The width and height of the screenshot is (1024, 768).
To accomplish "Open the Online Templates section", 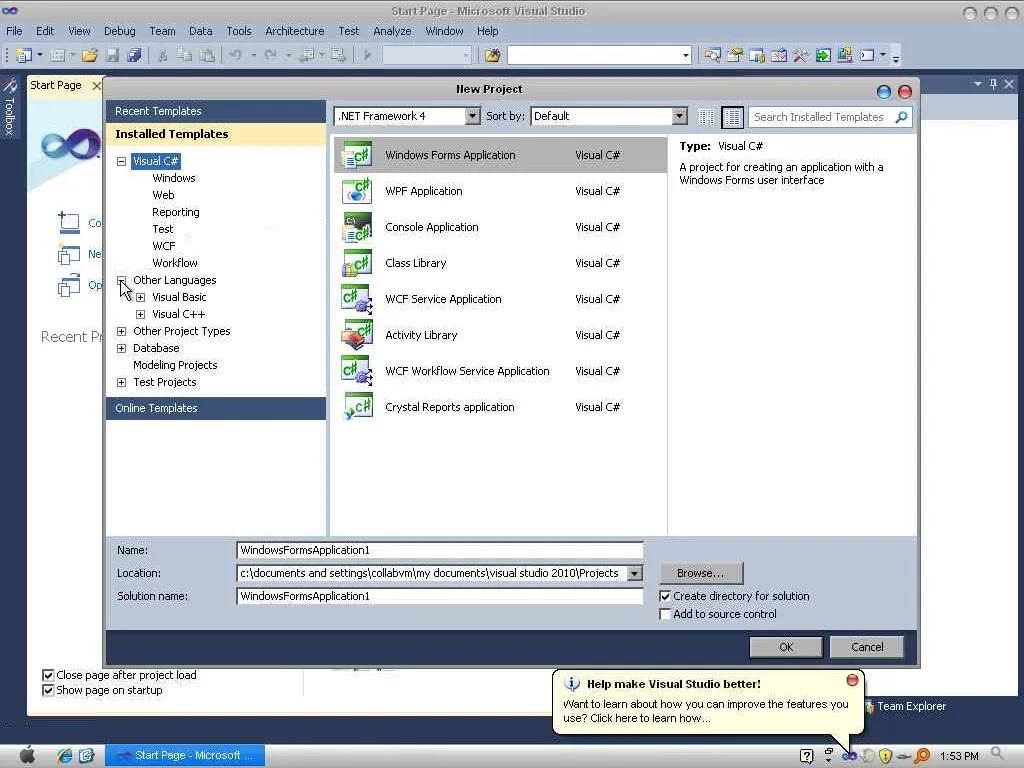I will pyautogui.click(x=216, y=408).
